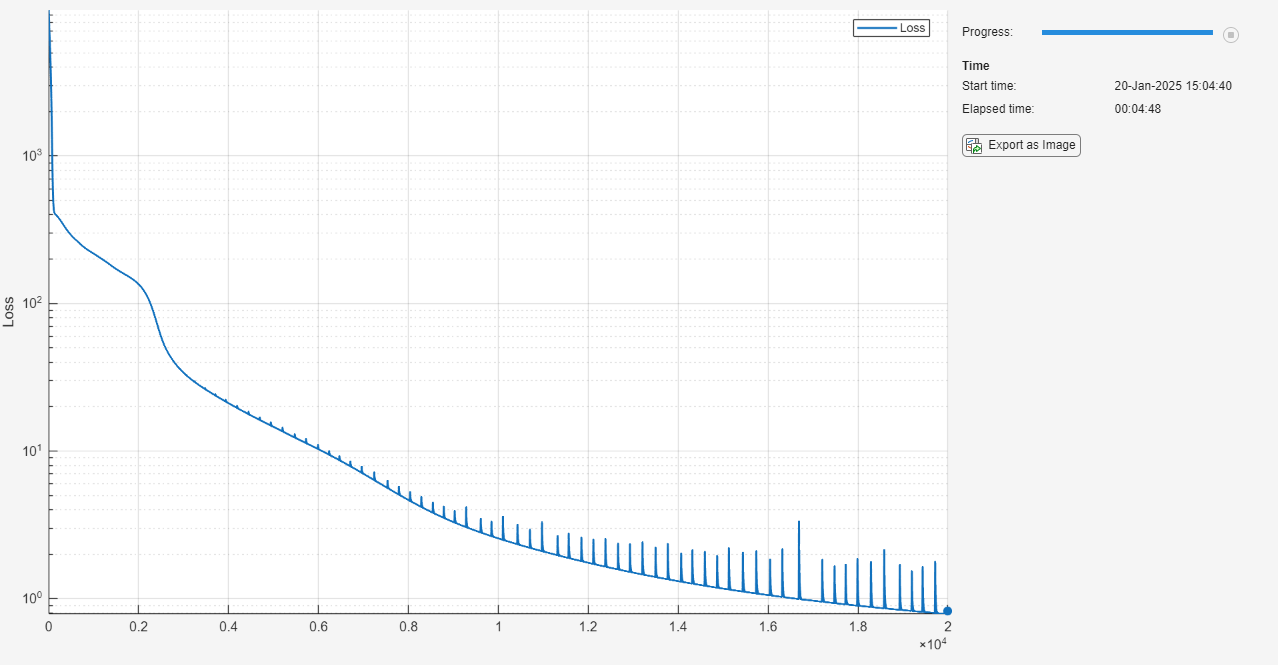Click the Elapsed time label
Image resolution: width=1278 pixels, height=665 pixels.
(x=997, y=109)
